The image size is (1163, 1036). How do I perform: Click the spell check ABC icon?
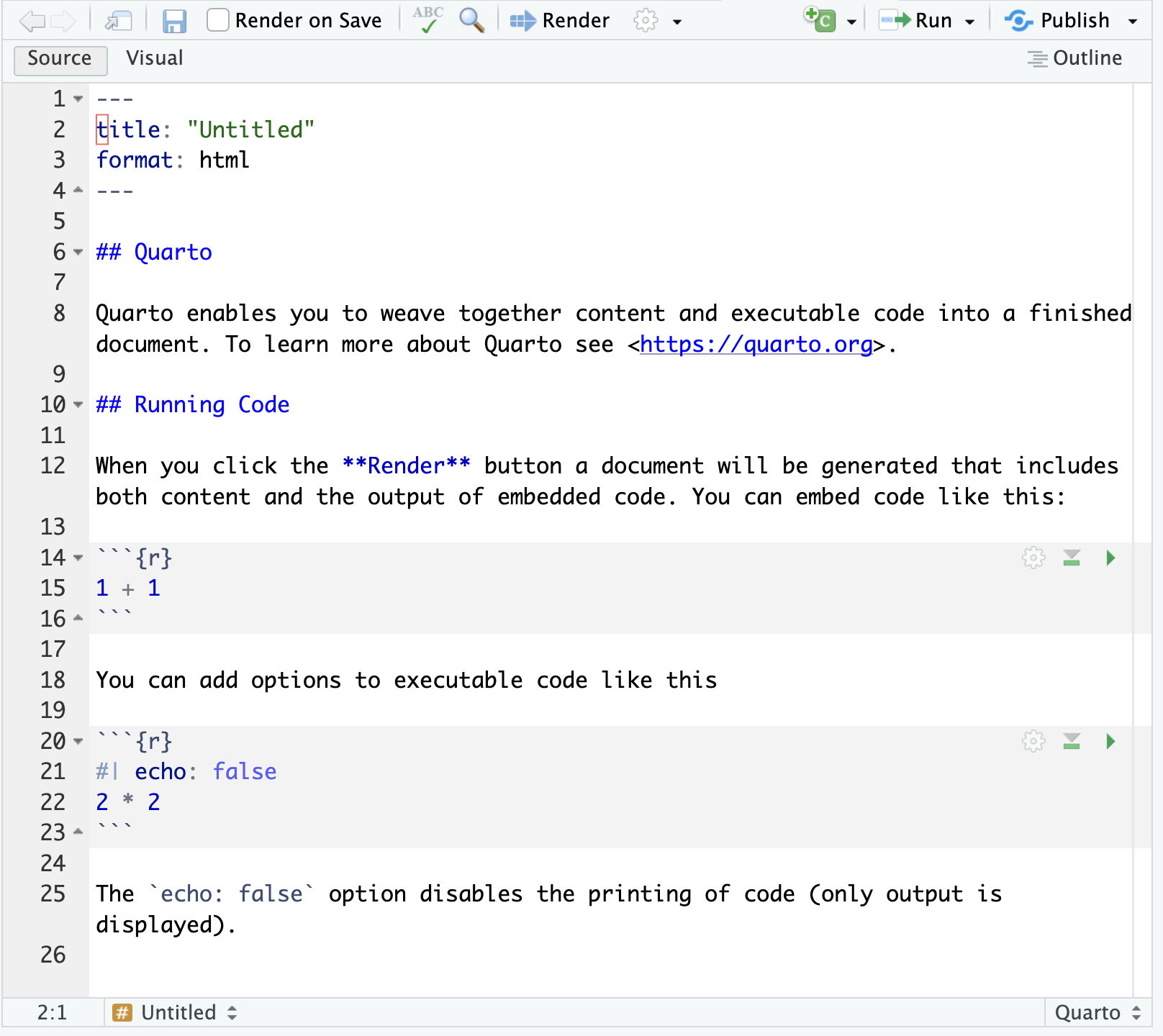[x=428, y=20]
